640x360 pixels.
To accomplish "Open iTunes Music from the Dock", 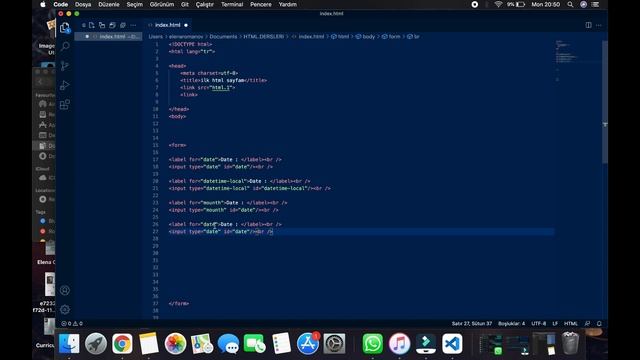I will pyautogui.click(x=399, y=343).
